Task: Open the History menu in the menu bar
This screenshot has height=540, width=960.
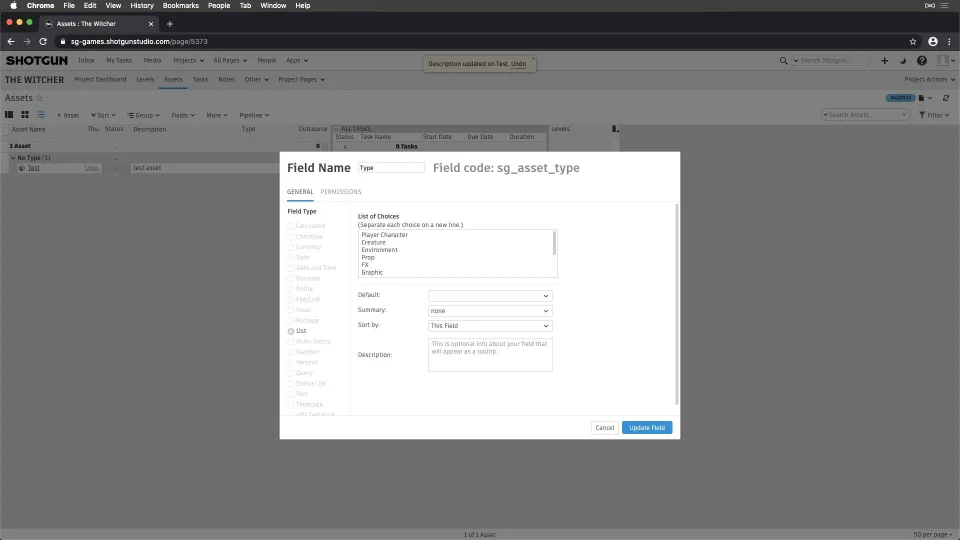Action: click(141, 5)
